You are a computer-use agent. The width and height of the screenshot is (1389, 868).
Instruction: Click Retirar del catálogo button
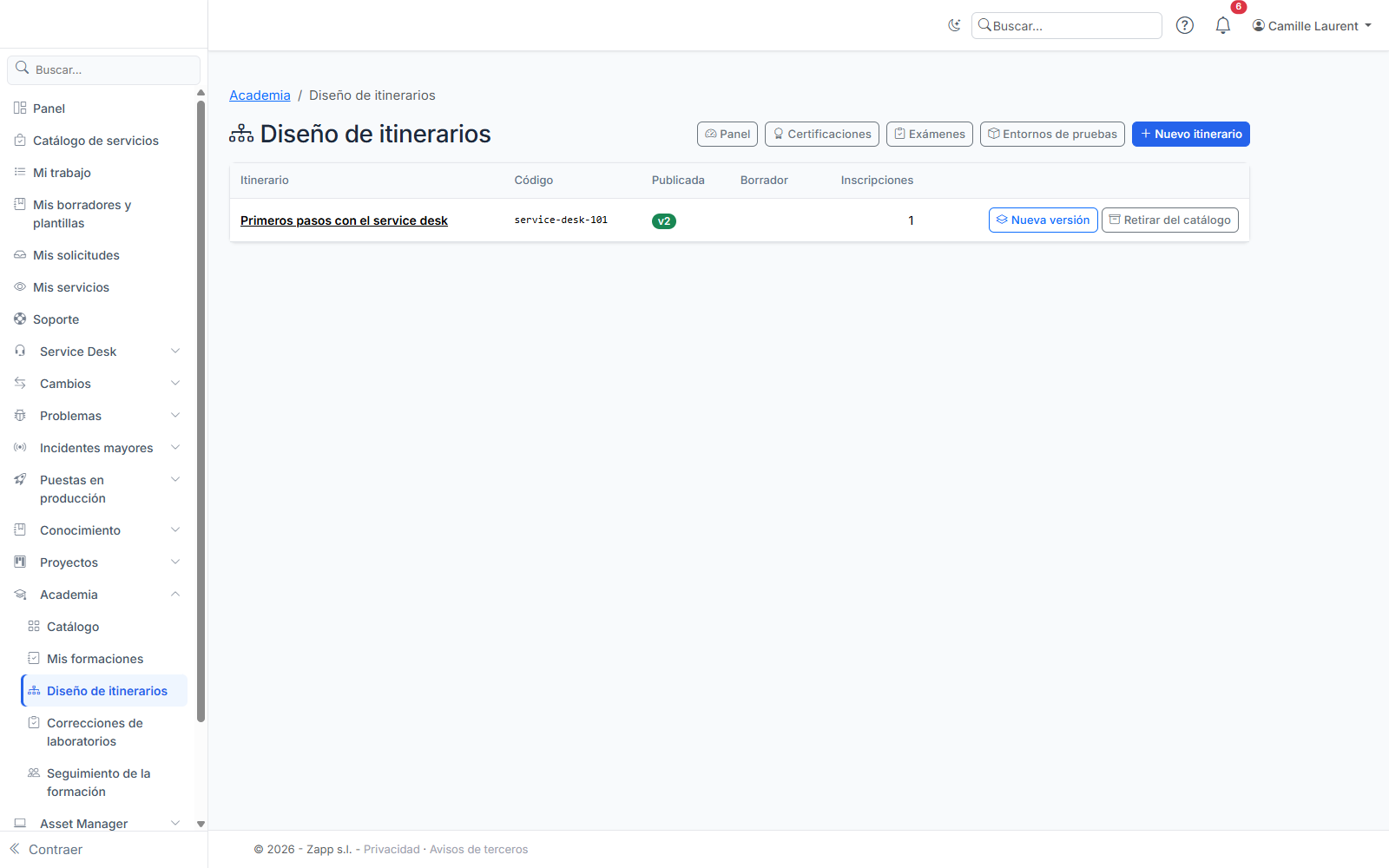[x=1170, y=220]
